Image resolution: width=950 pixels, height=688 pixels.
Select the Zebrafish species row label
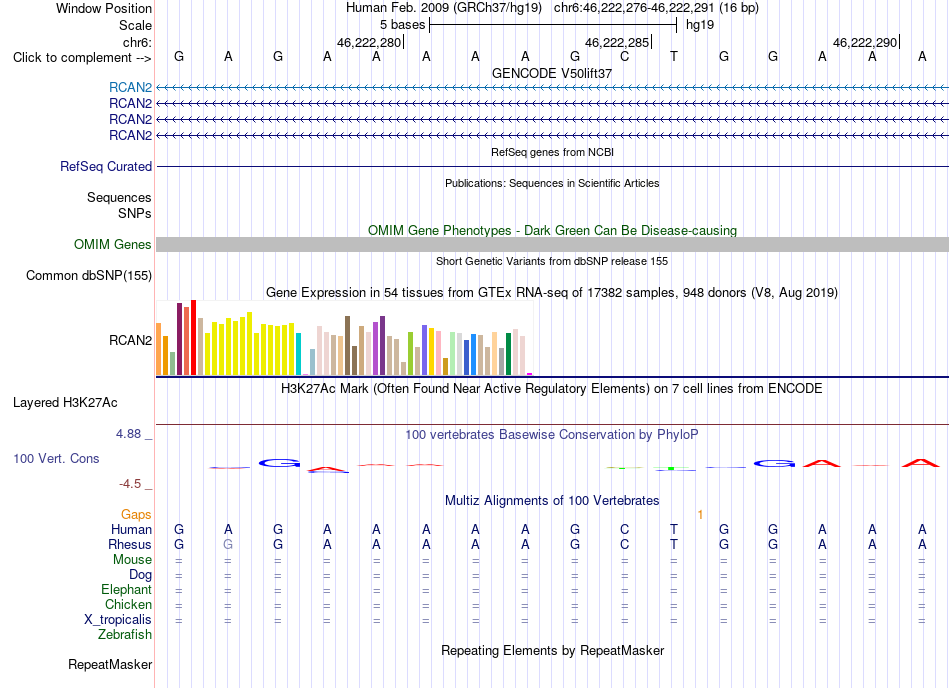click(x=125, y=634)
